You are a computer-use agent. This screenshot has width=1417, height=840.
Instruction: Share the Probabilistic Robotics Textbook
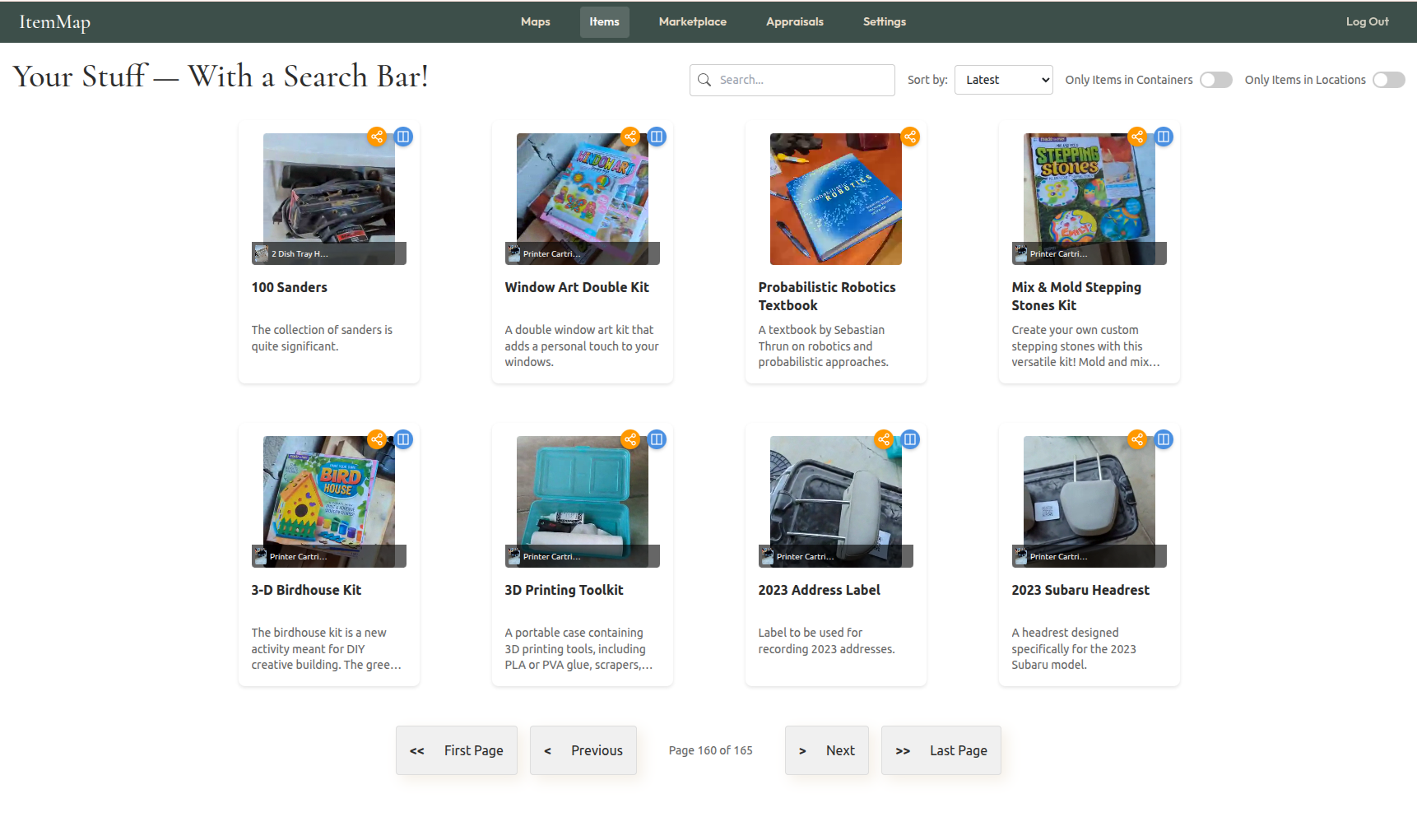point(910,137)
